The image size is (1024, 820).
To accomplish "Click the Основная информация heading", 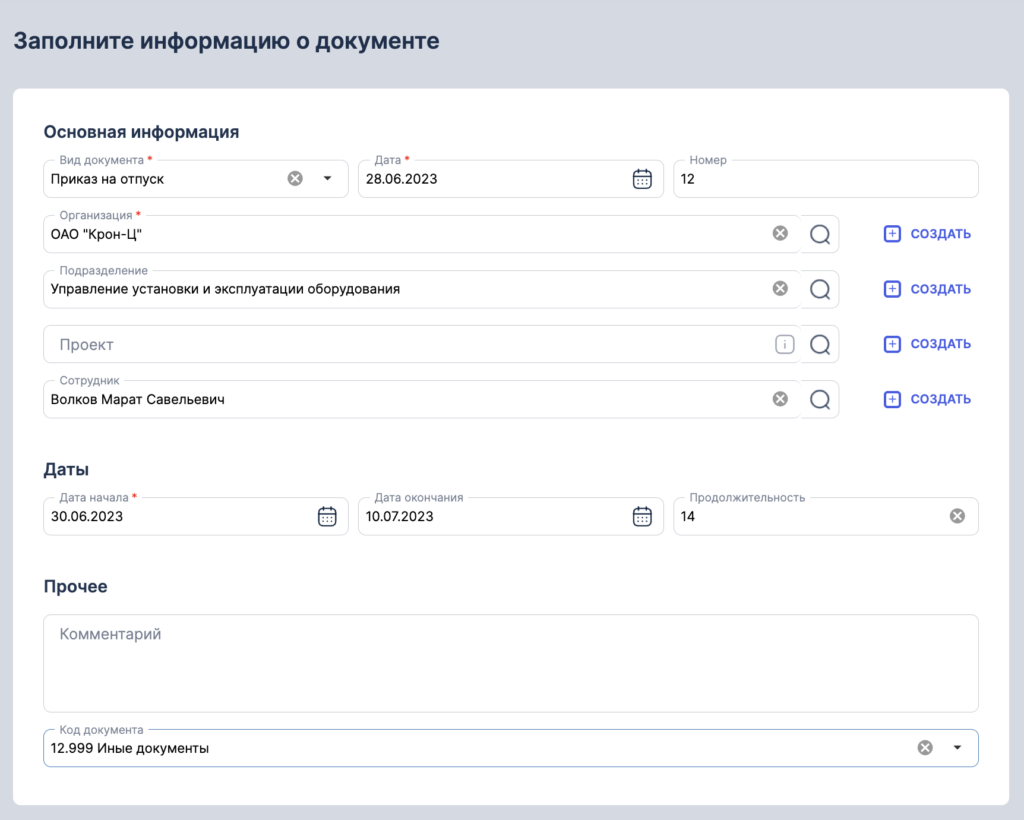I will (141, 132).
